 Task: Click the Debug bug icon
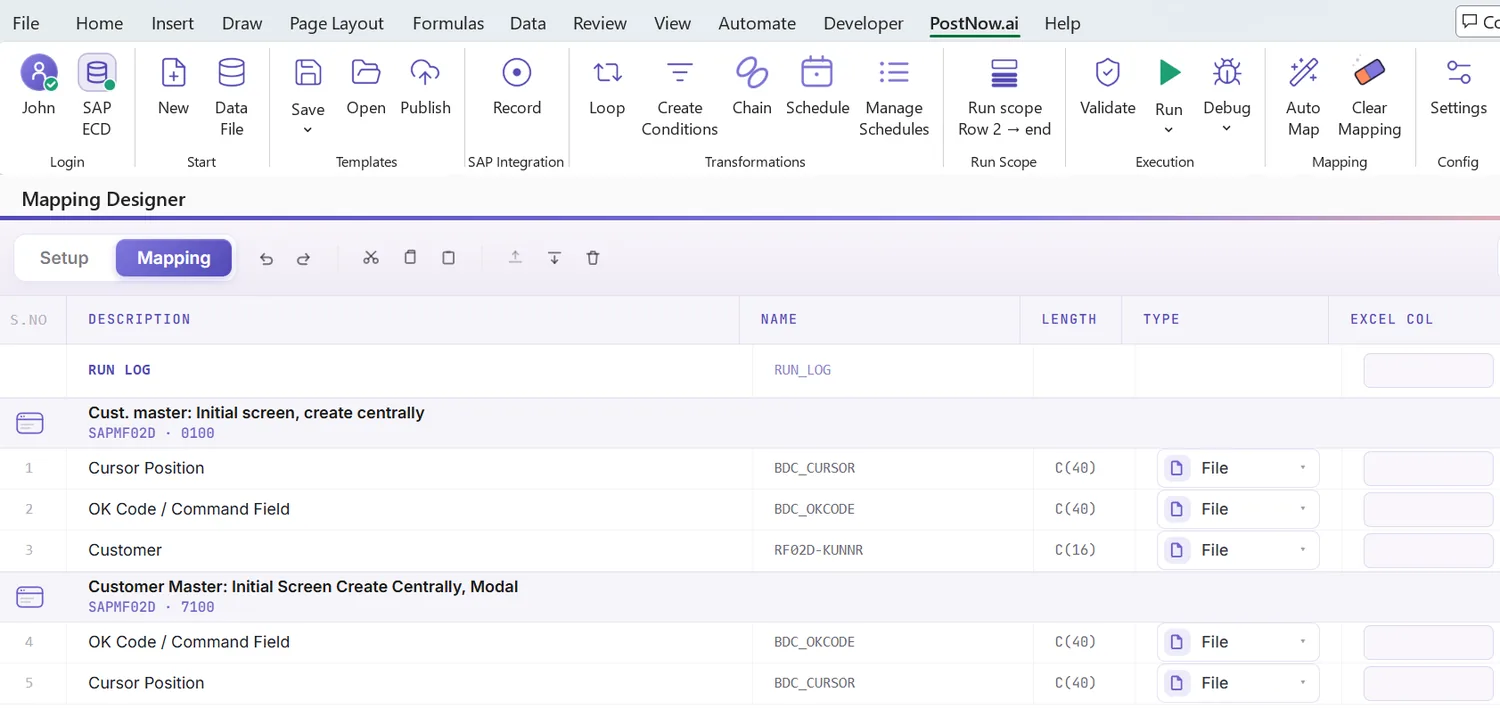click(1227, 73)
